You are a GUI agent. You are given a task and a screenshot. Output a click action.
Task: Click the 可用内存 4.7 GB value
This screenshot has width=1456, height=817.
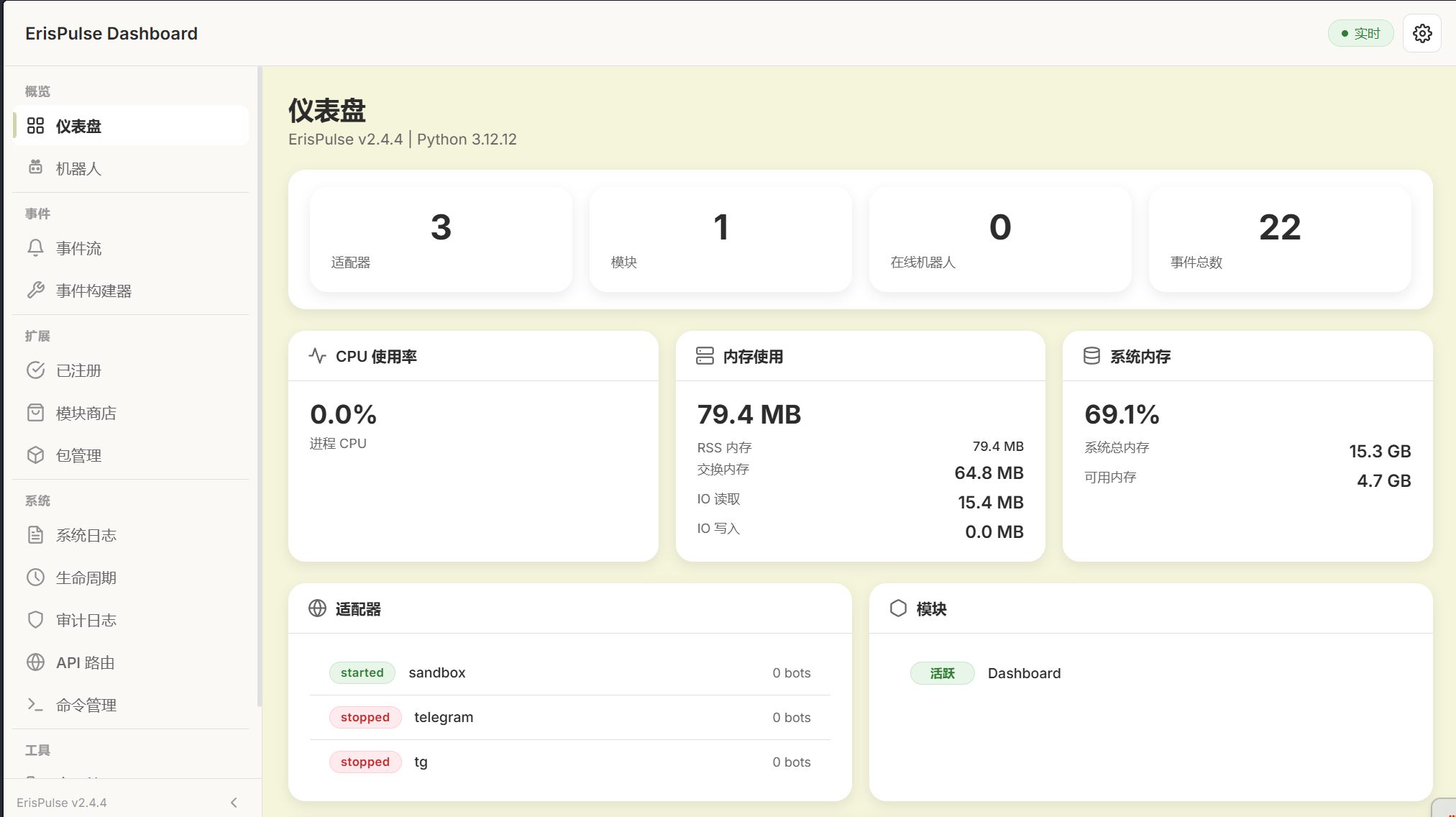1383,480
